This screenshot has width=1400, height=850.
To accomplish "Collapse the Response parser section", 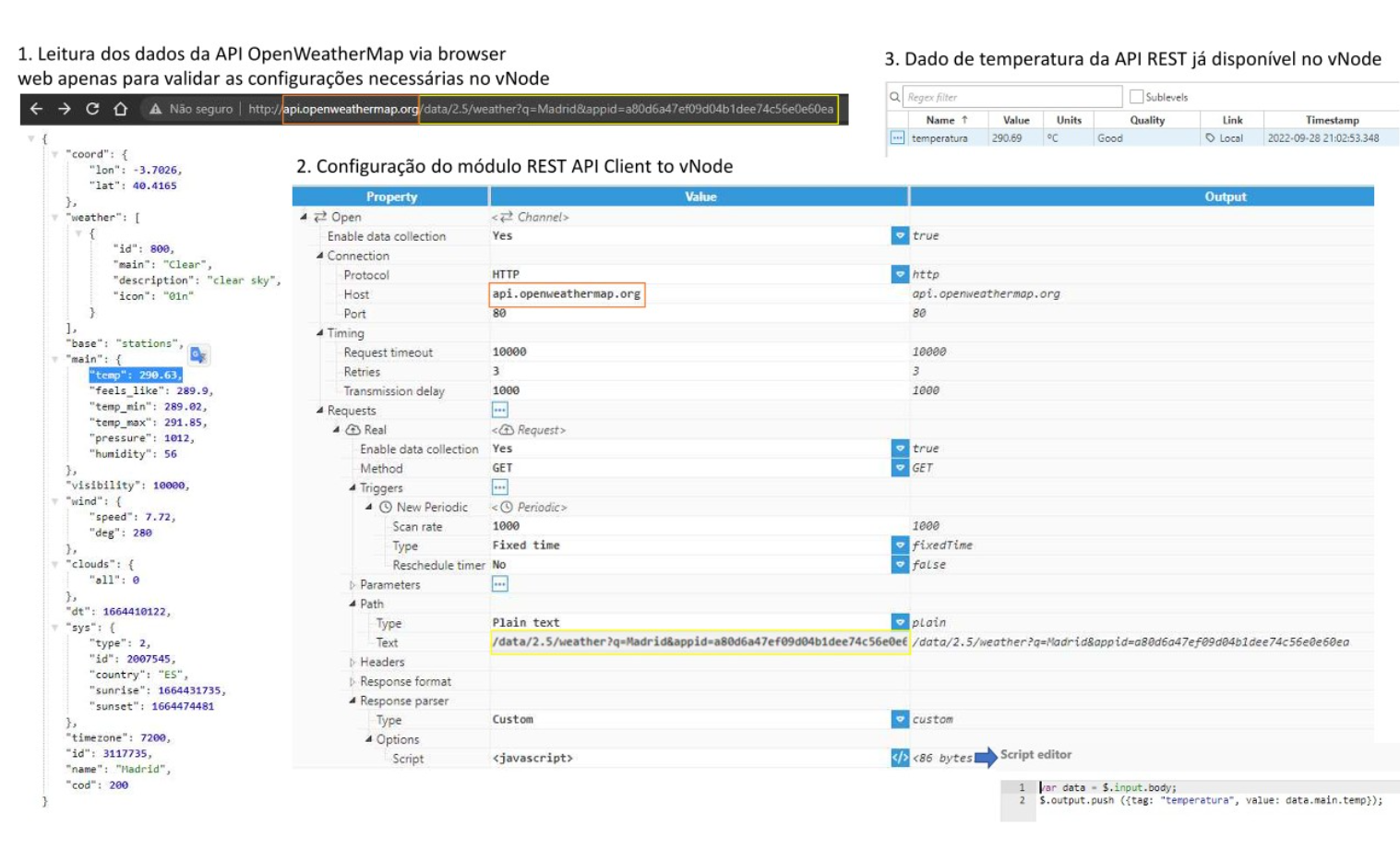I will pyautogui.click(x=353, y=701).
